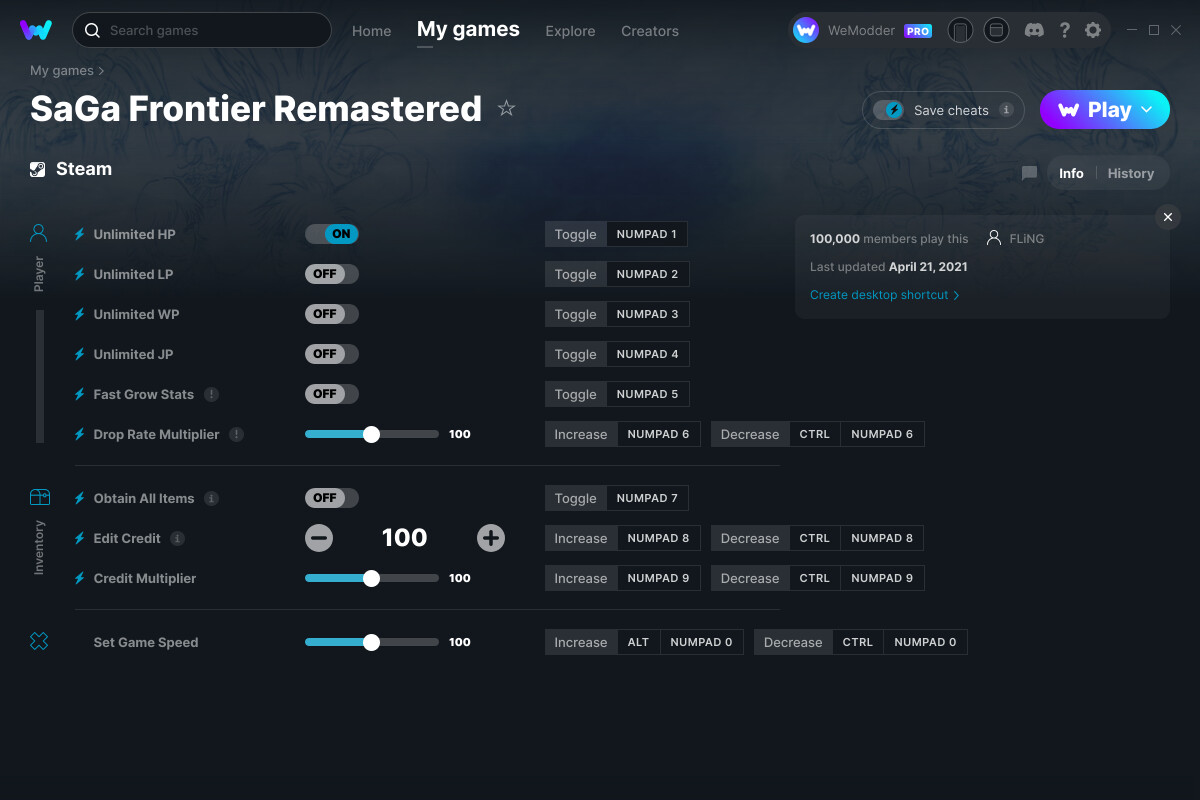The image size is (1200, 800).
Task: Increase Edit Credit with plus button
Action: click(491, 538)
